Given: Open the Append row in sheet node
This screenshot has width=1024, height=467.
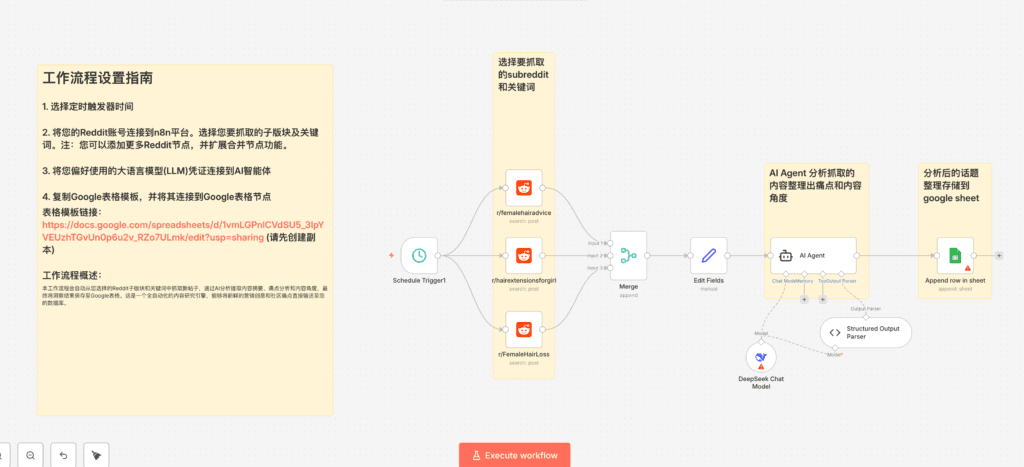Looking at the screenshot, I should (955, 256).
